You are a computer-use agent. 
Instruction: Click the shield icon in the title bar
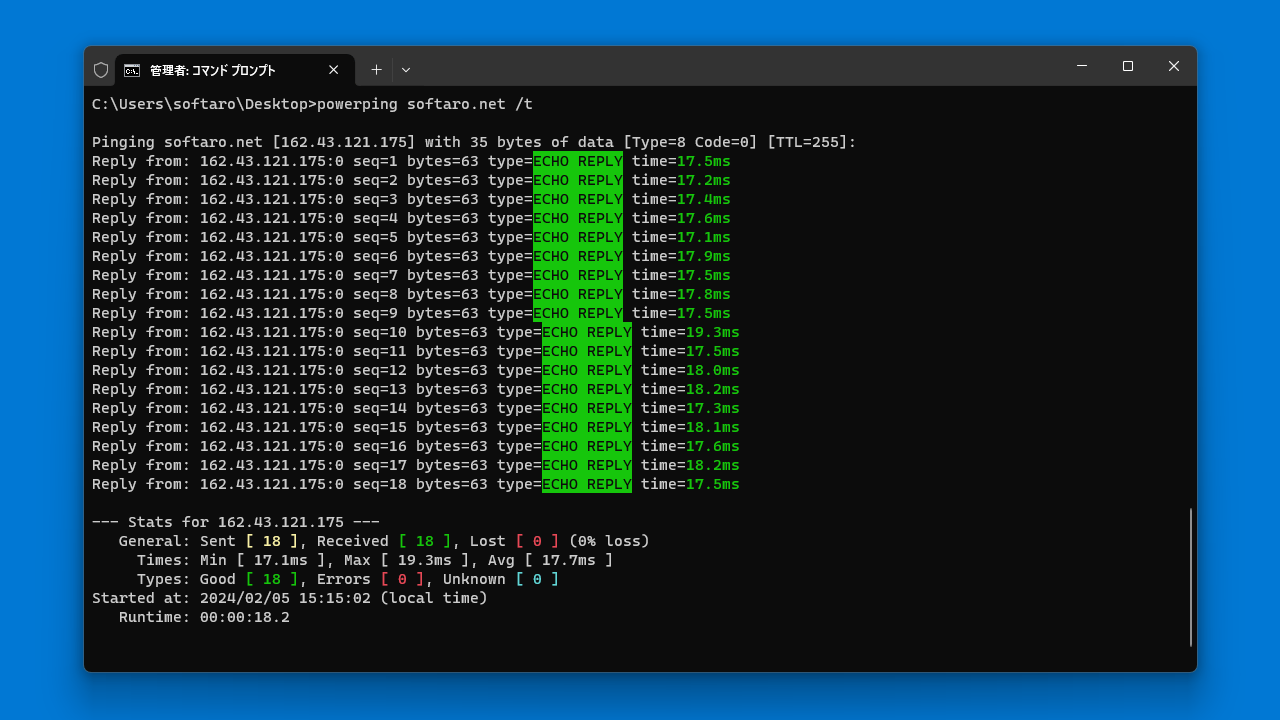[101, 70]
